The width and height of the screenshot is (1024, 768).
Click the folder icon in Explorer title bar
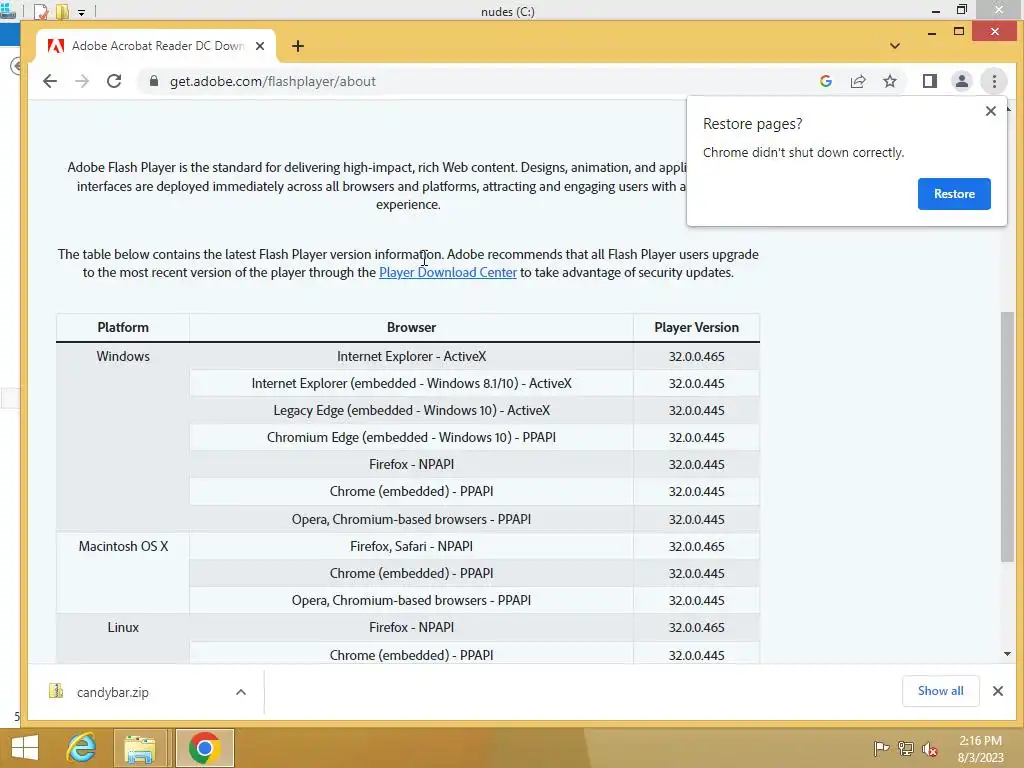click(x=62, y=12)
